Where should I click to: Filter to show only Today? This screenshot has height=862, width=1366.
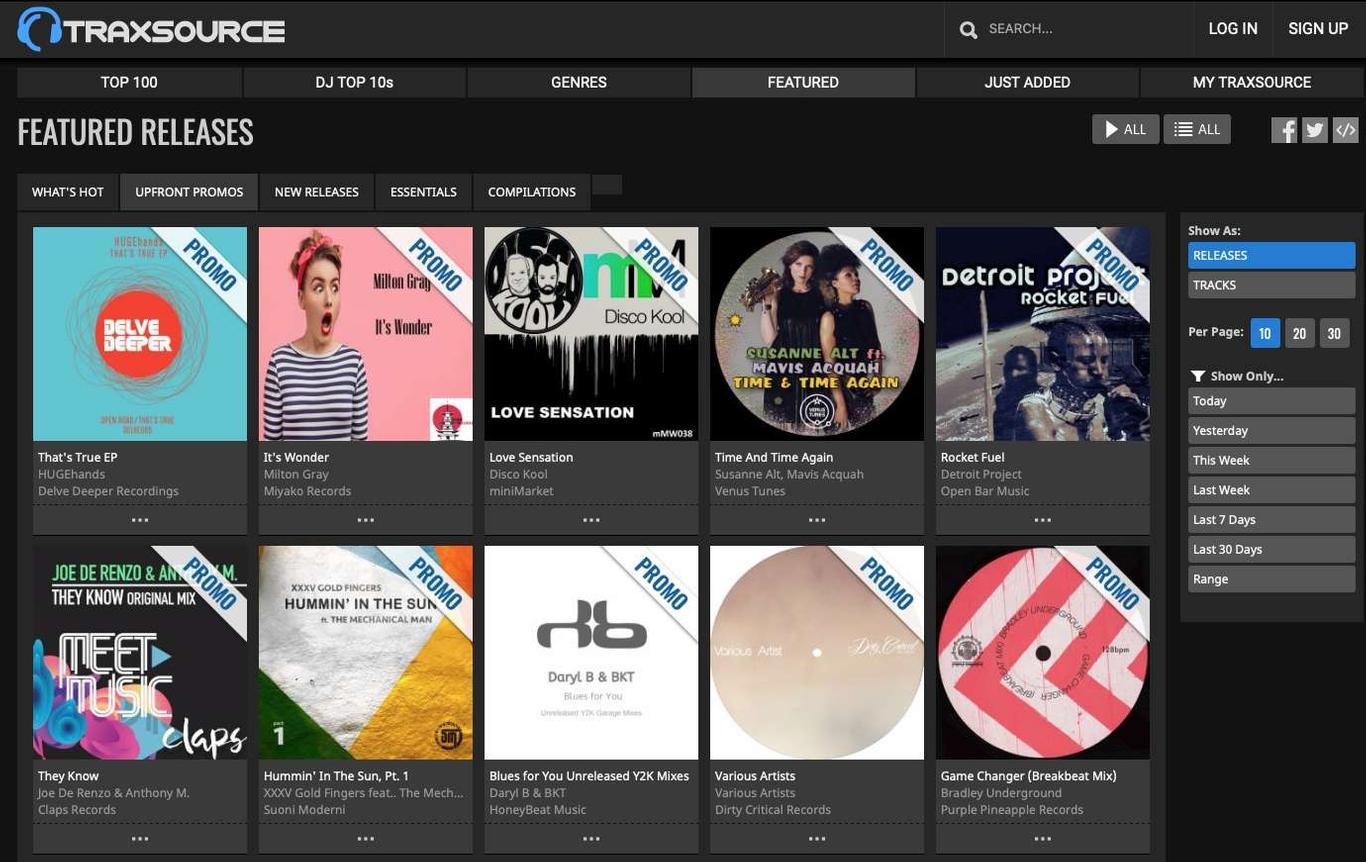[x=1271, y=401]
